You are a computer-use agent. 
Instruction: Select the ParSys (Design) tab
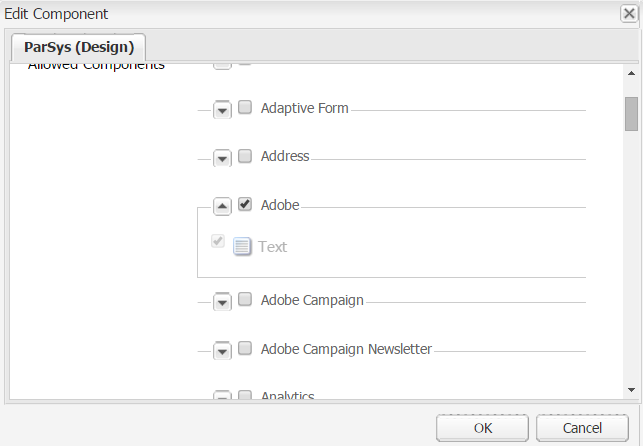[x=79, y=47]
